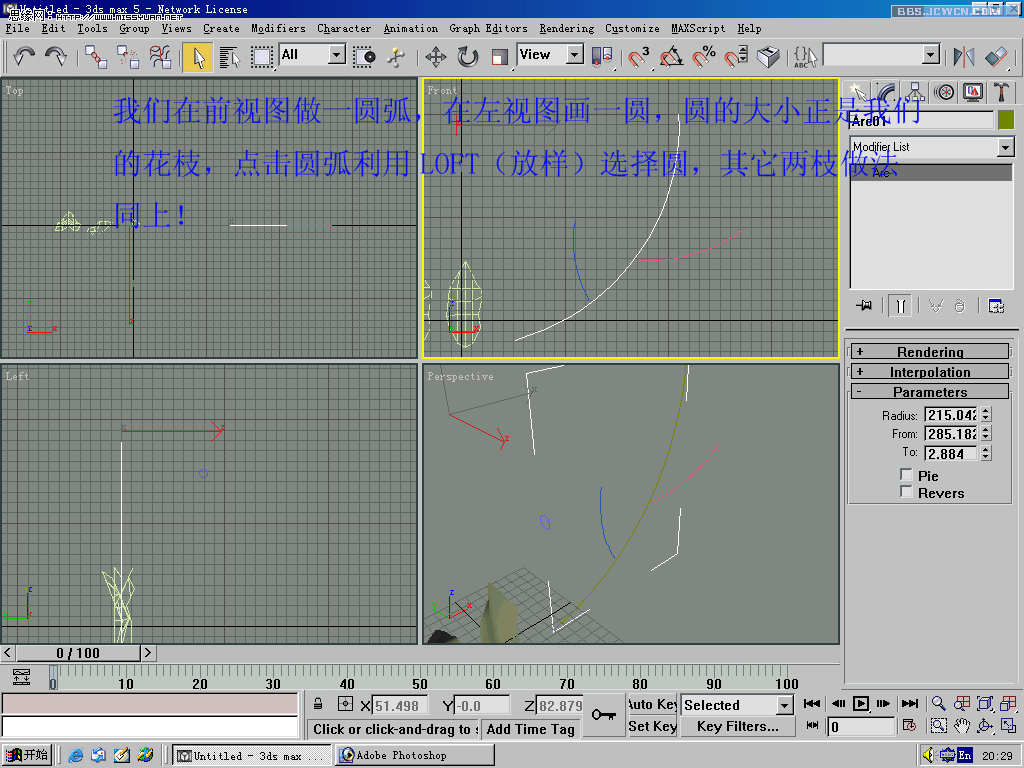Click the Radius value field
The height and width of the screenshot is (768, 1024).
[x=952, y=415]
